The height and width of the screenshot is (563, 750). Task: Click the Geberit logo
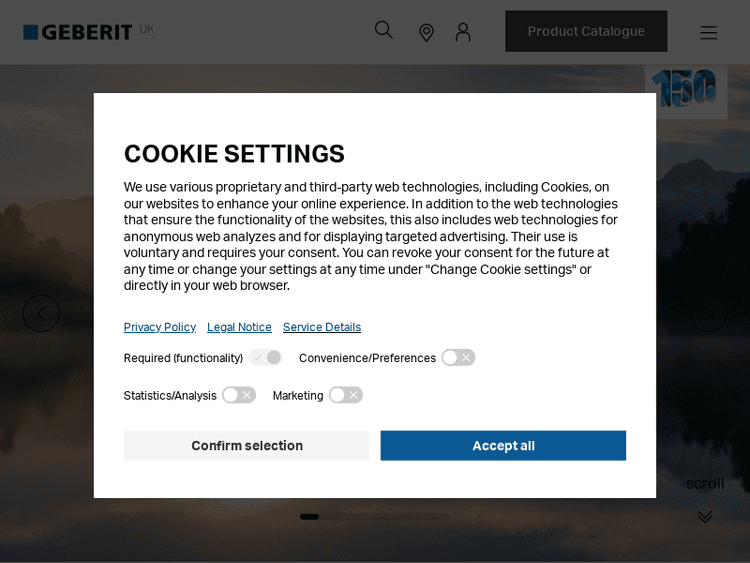(78, 32)
